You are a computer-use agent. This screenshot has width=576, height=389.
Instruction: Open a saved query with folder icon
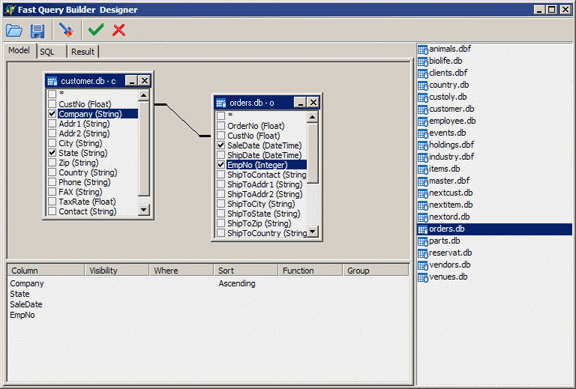pos(14,30)
